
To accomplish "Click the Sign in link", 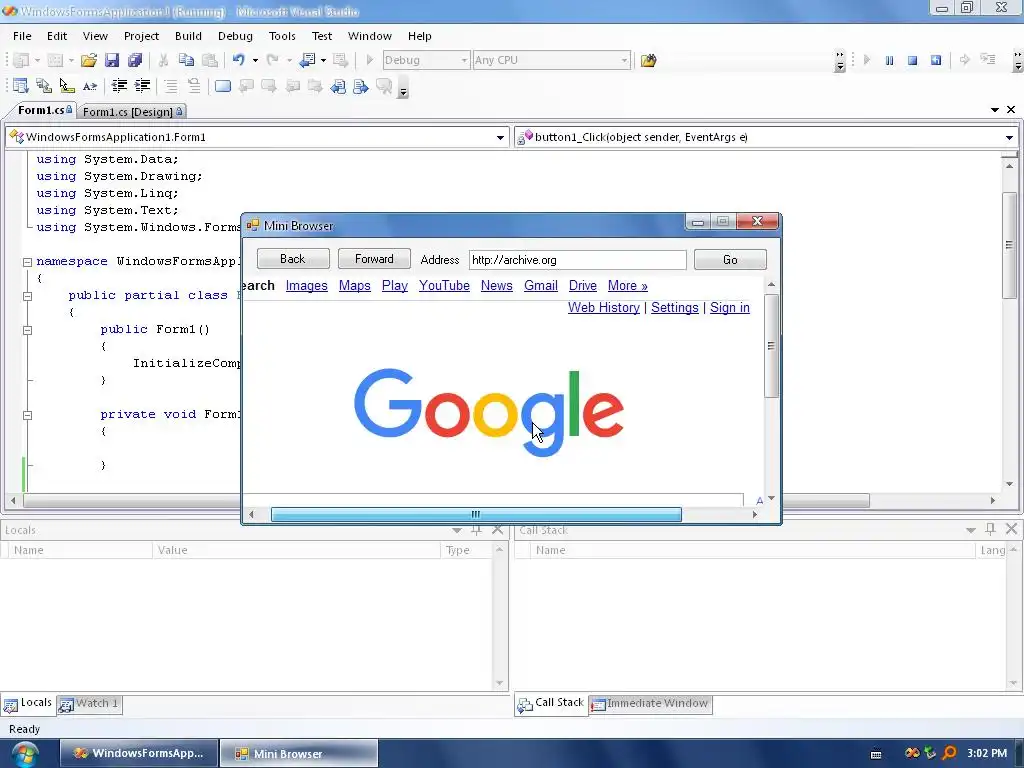I will pyautogui.click(x=729, y=308).
